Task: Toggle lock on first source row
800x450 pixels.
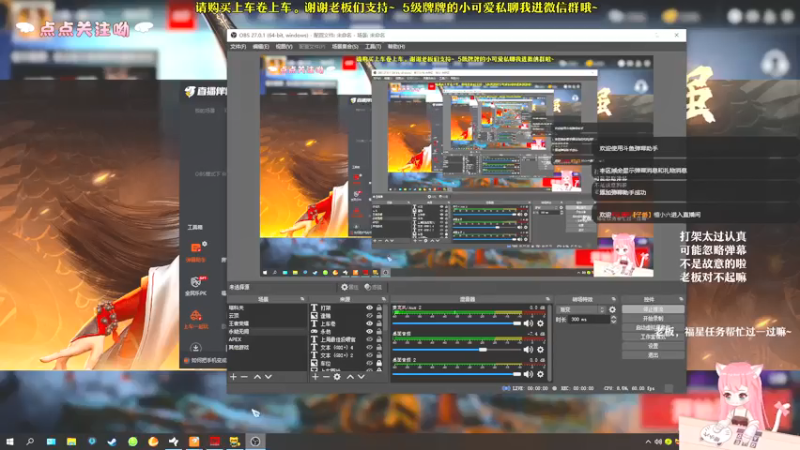Action: (379, 308)
